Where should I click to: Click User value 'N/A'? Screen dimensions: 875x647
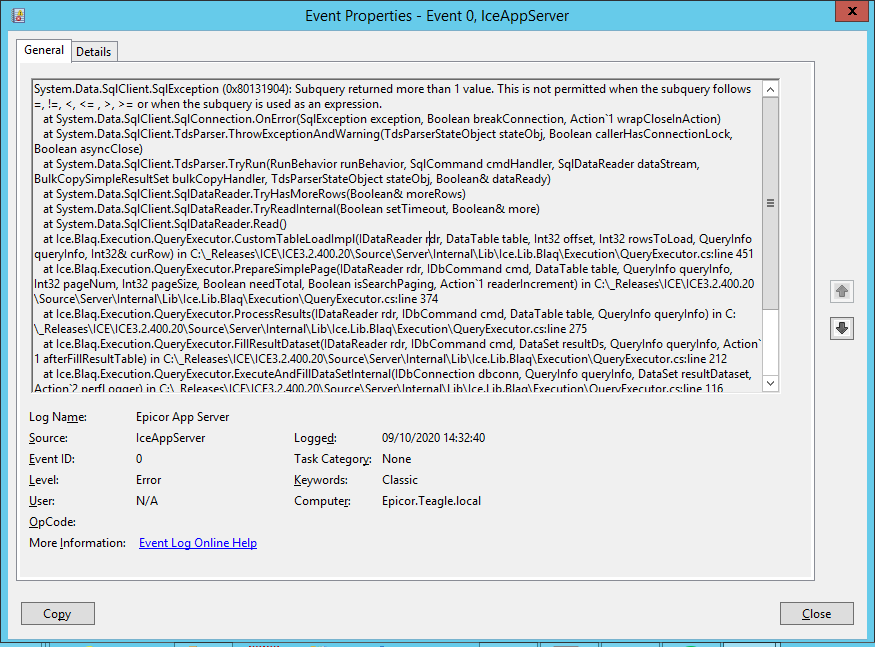pyautogui.click(x=147, y=501)
